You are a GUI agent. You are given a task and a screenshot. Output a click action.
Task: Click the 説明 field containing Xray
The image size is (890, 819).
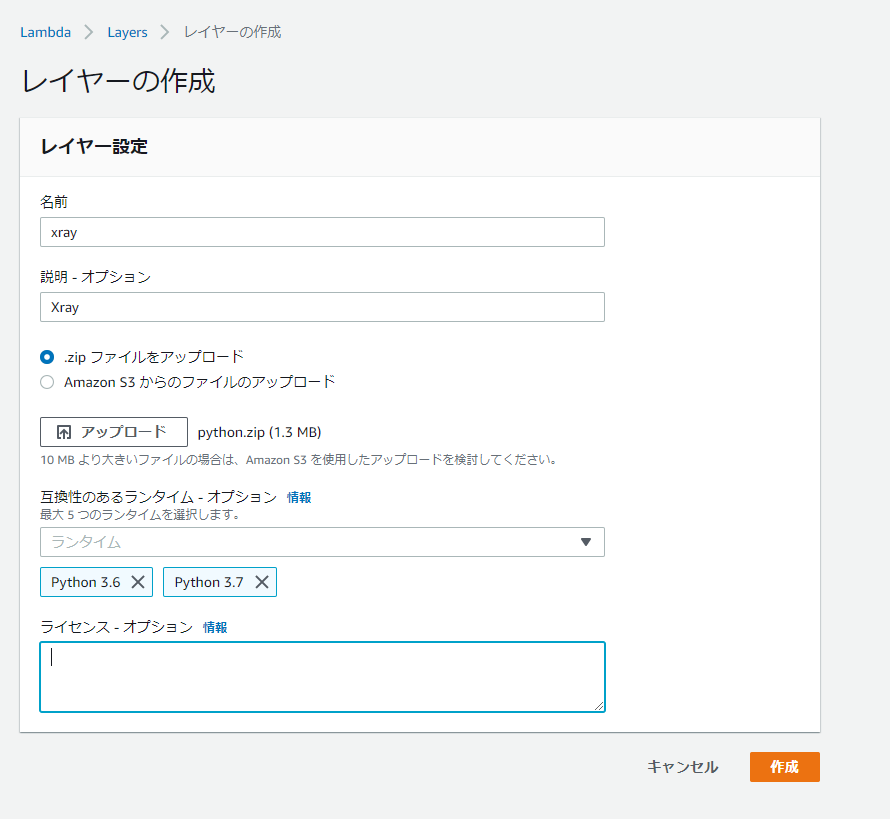coord(322,307)
